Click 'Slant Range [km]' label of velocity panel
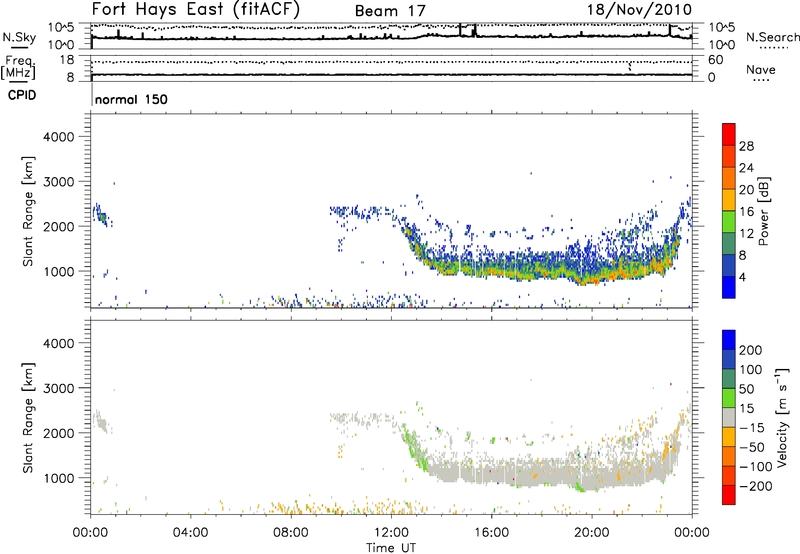The width and height of the screenshot is (800, 554). pos(28,418)
